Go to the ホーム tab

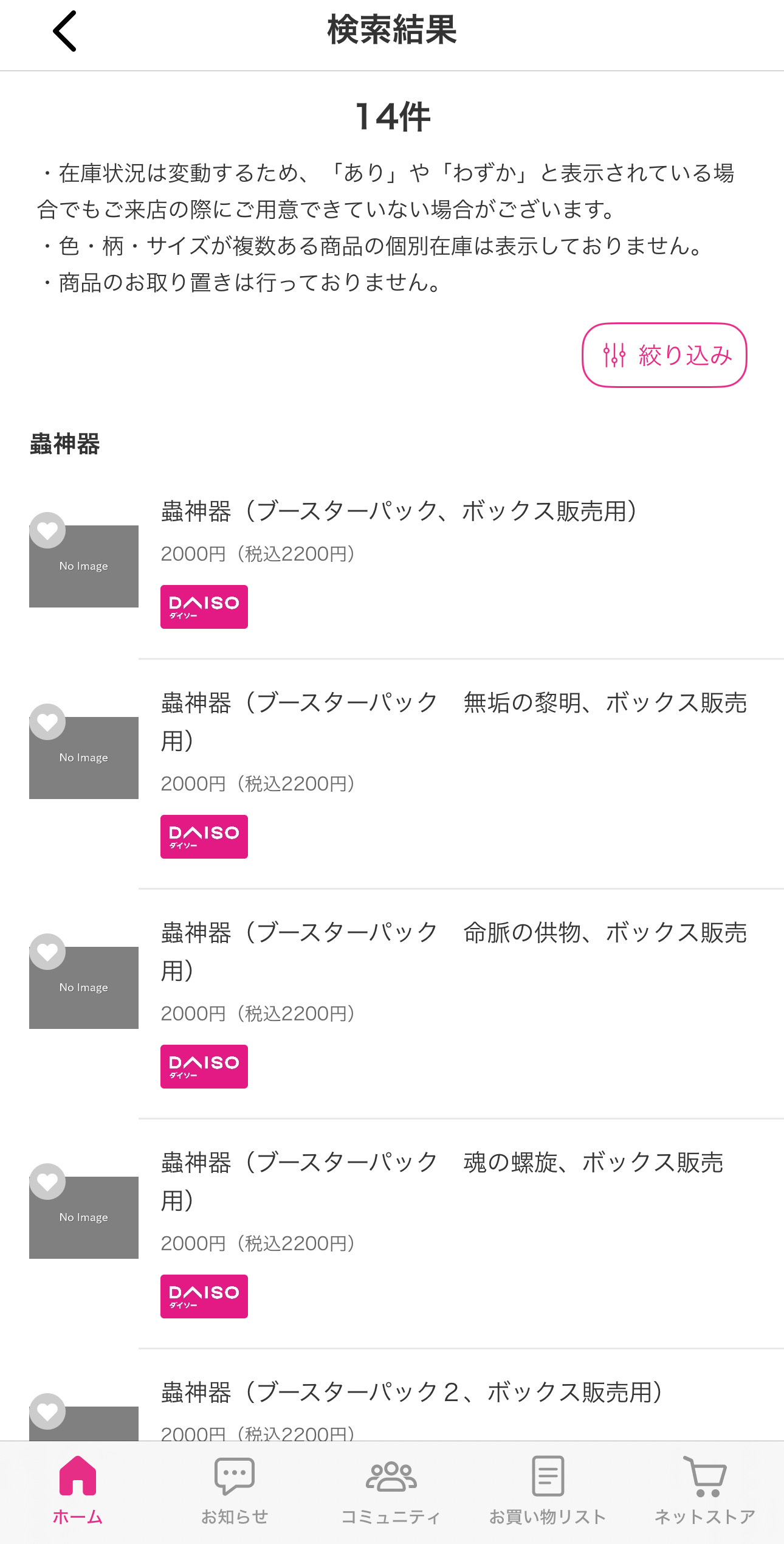[x=78, y=1490]
